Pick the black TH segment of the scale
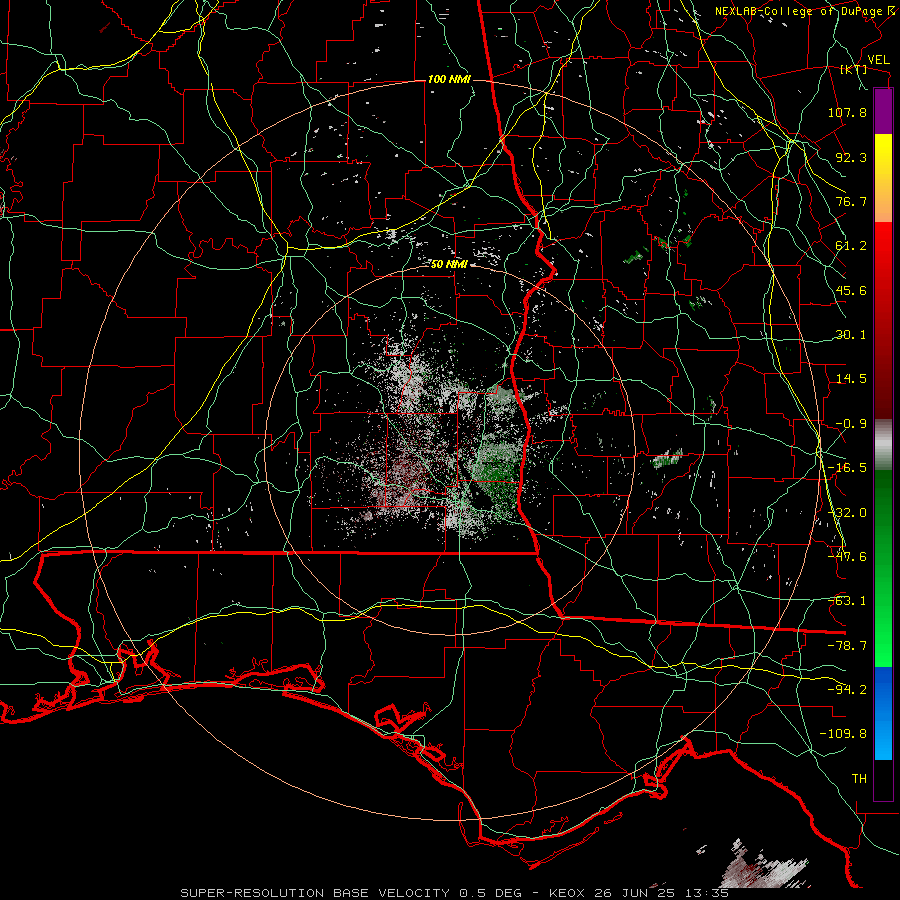 [x=883, y=780]
